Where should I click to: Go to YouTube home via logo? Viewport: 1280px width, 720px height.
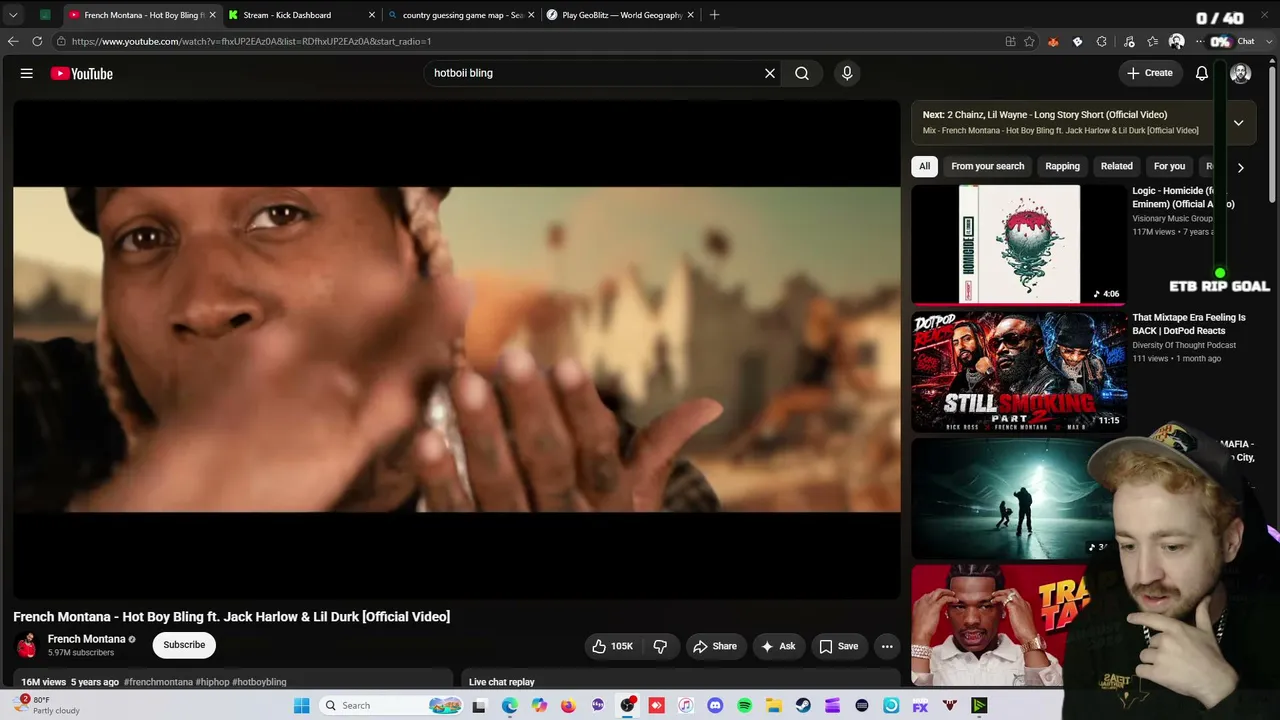[x=82, y=73]
